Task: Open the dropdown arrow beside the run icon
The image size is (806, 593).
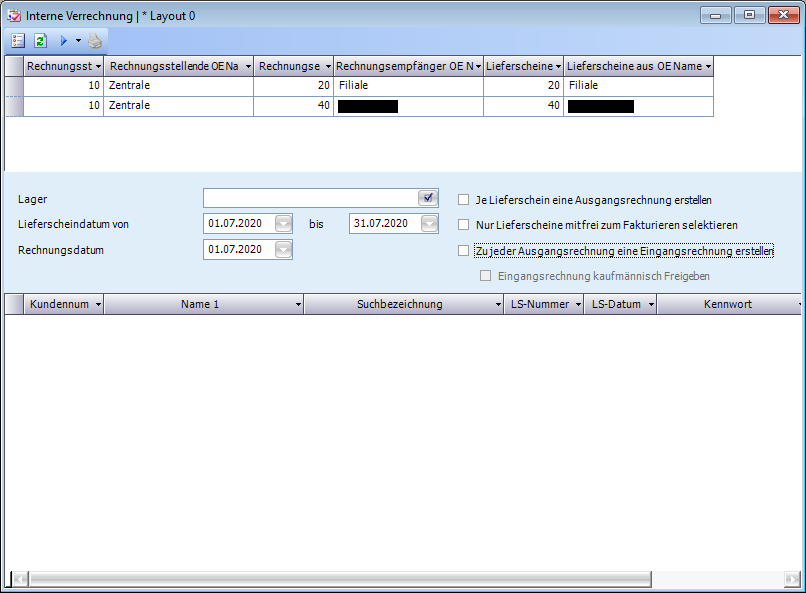Action: click(x=78, y=41)
